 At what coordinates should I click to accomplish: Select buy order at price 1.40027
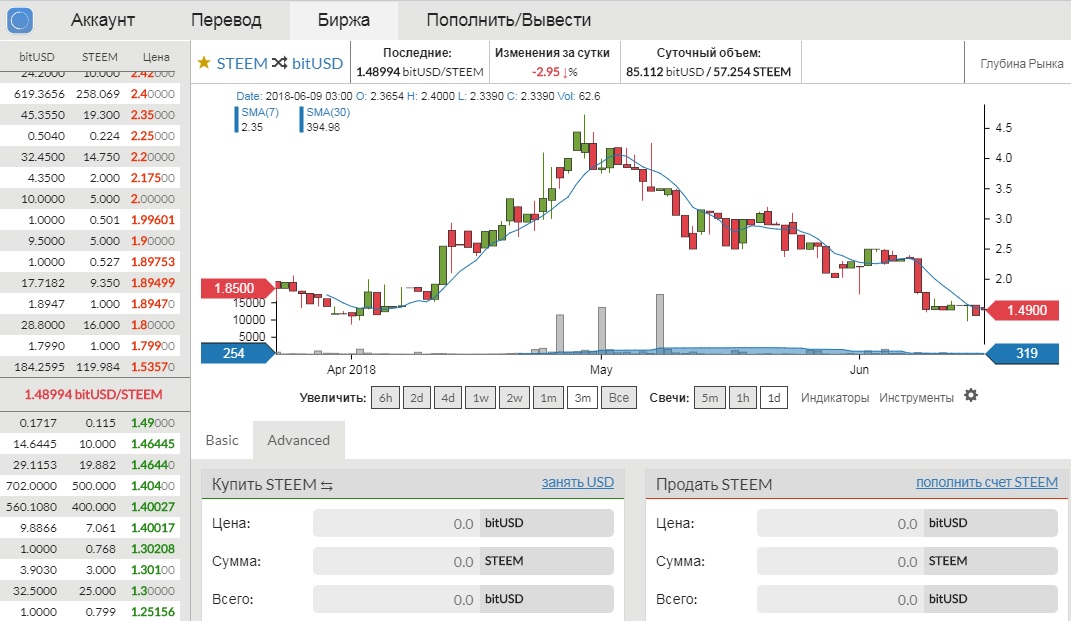tap(90, 507)
